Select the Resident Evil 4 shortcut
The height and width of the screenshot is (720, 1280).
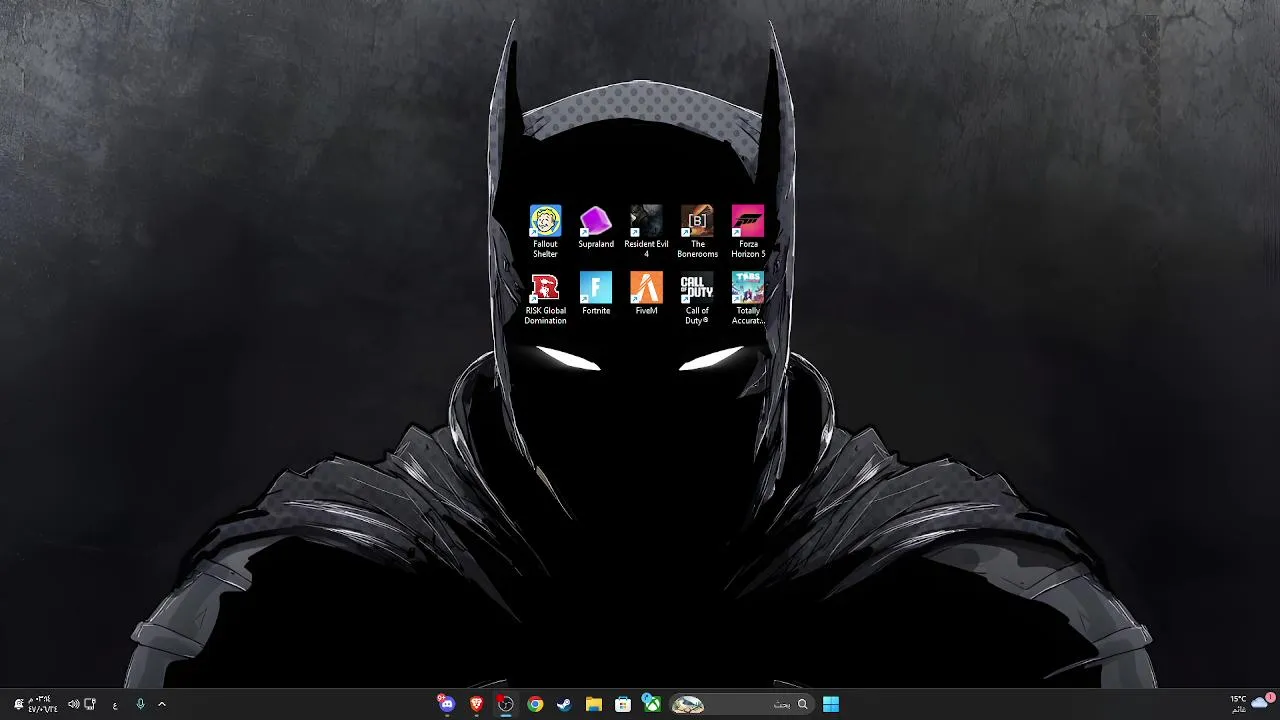coord(646,232)
